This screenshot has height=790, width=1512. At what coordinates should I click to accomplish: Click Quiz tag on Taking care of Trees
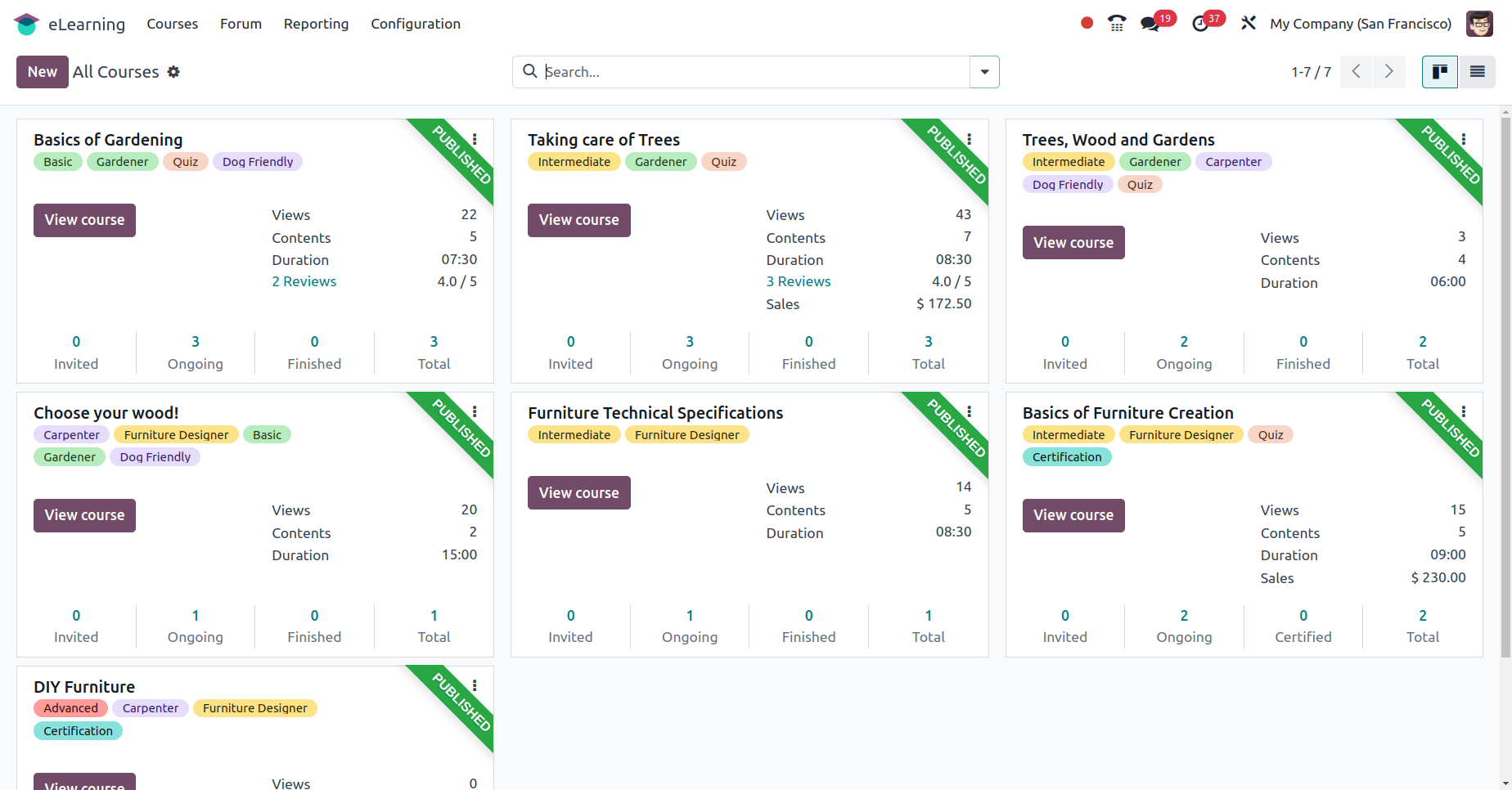click(x=724, y=162)
